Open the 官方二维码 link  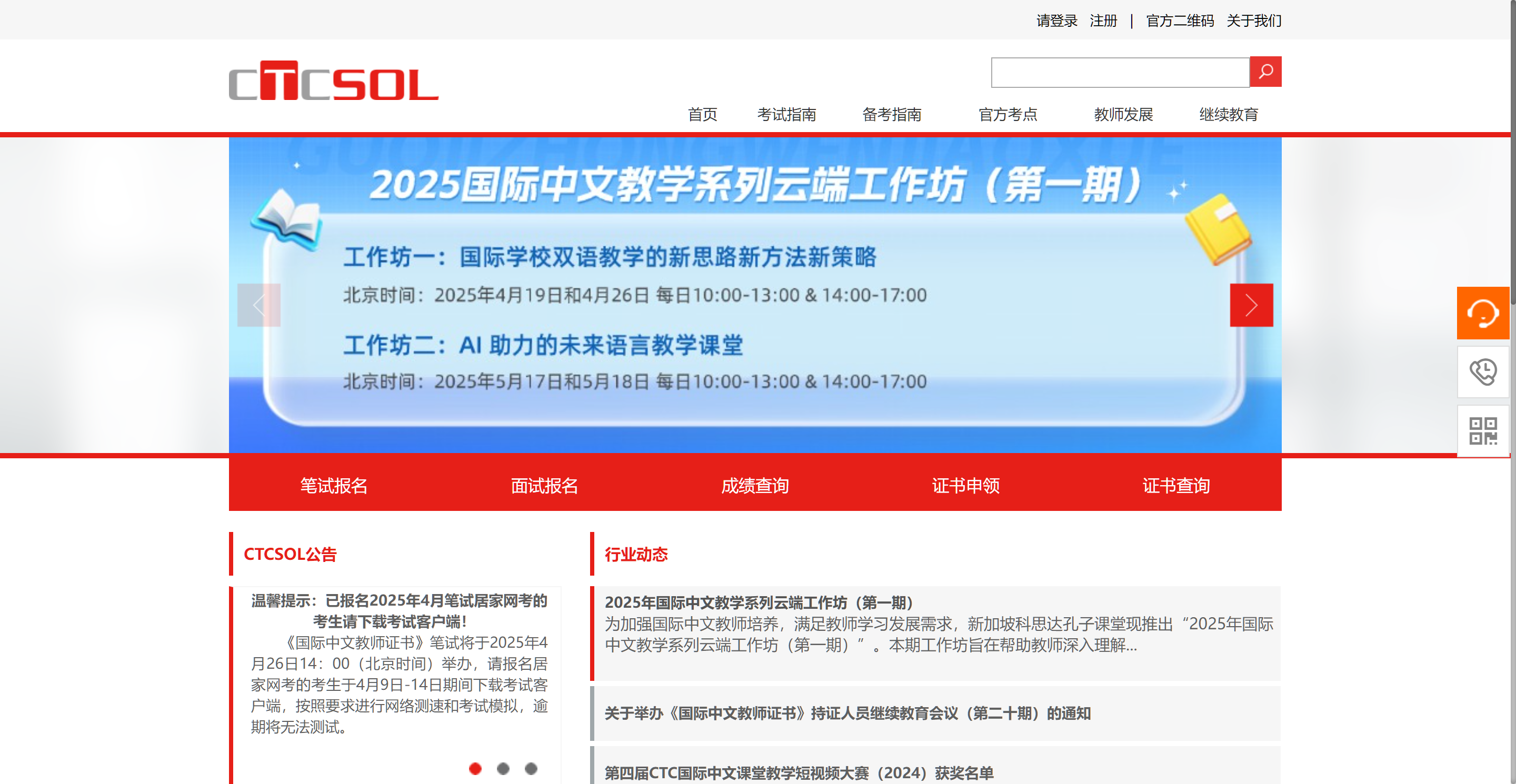coord(1180,21)
